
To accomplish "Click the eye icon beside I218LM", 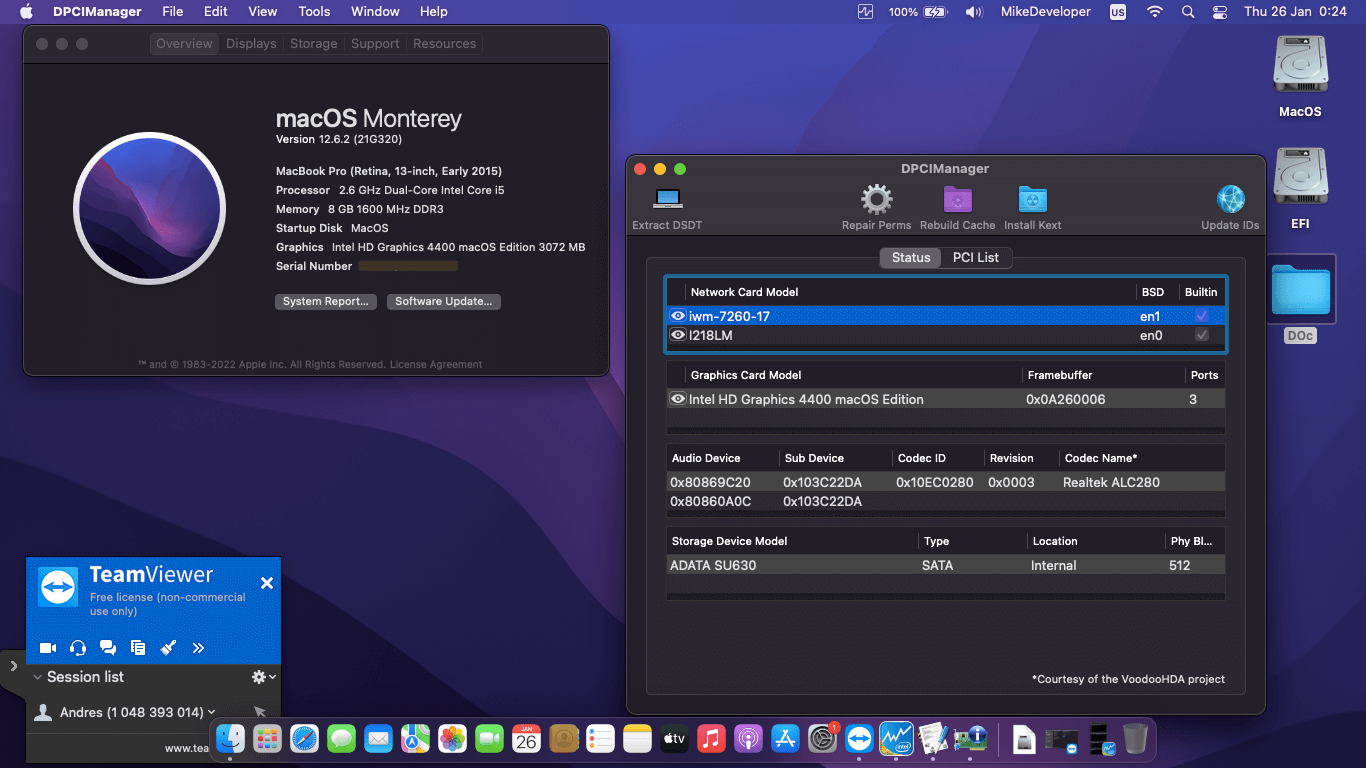I will click(x=678, y=335).
